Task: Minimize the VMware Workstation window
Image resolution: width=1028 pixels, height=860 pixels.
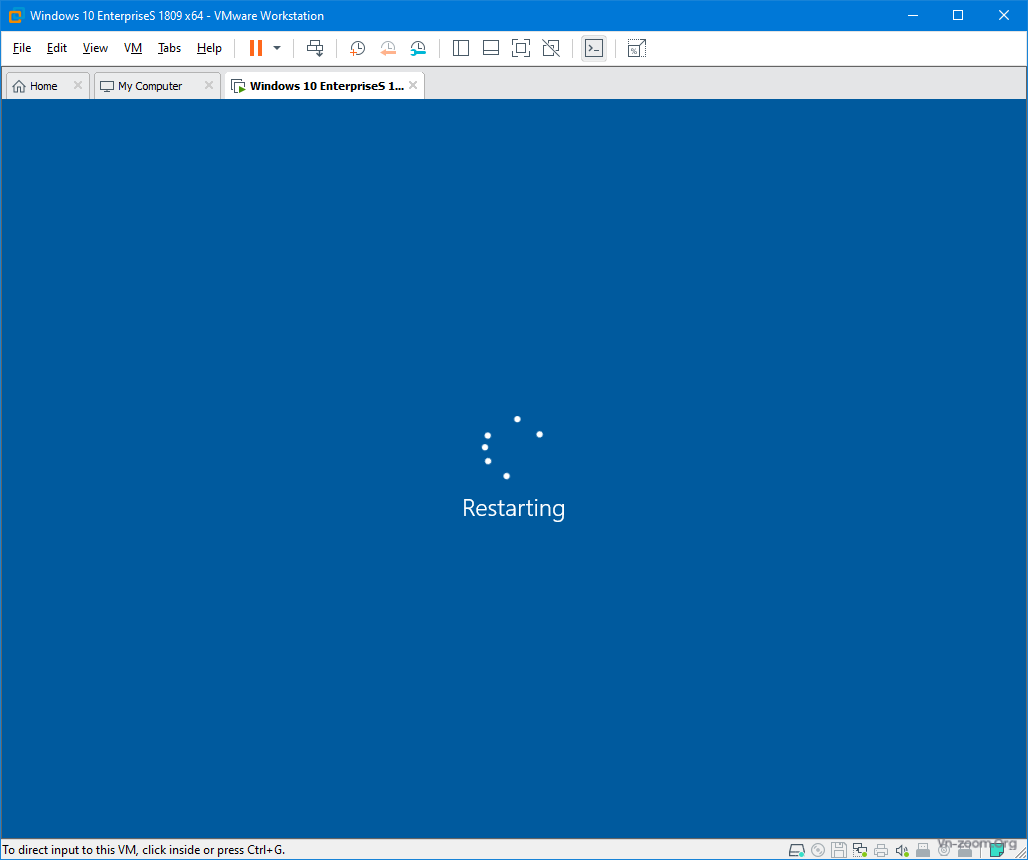Action: [913, 15]
